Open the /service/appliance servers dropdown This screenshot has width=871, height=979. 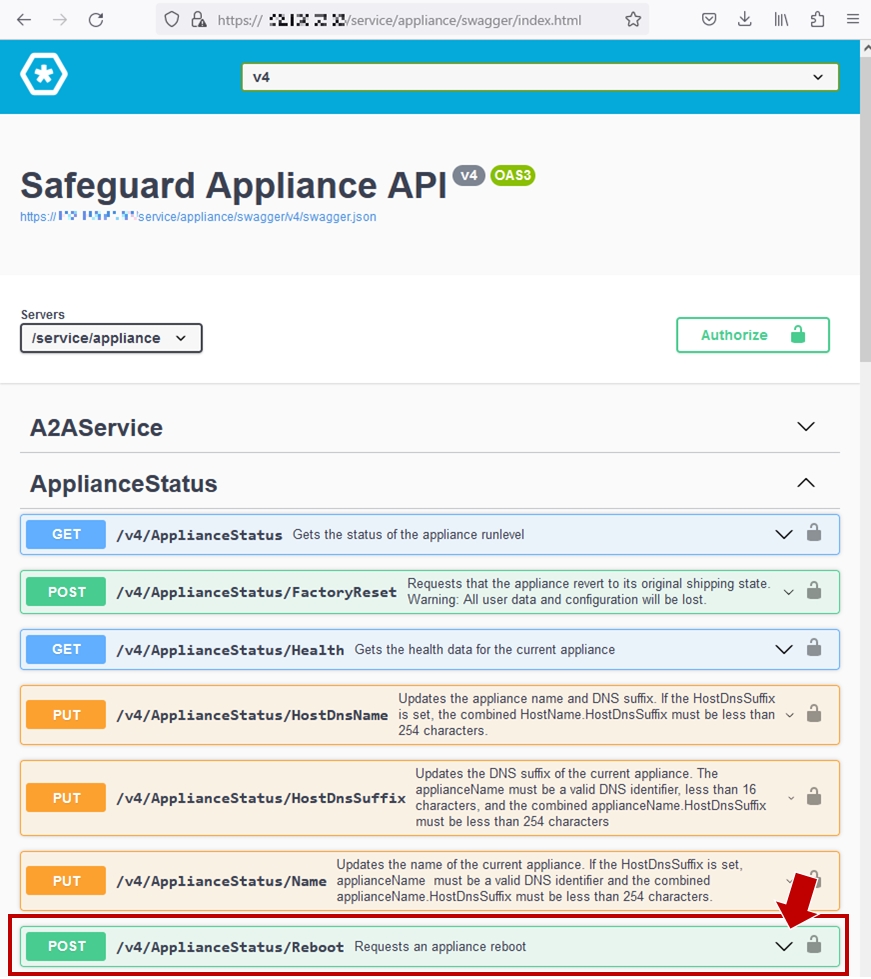coord(111,338)
